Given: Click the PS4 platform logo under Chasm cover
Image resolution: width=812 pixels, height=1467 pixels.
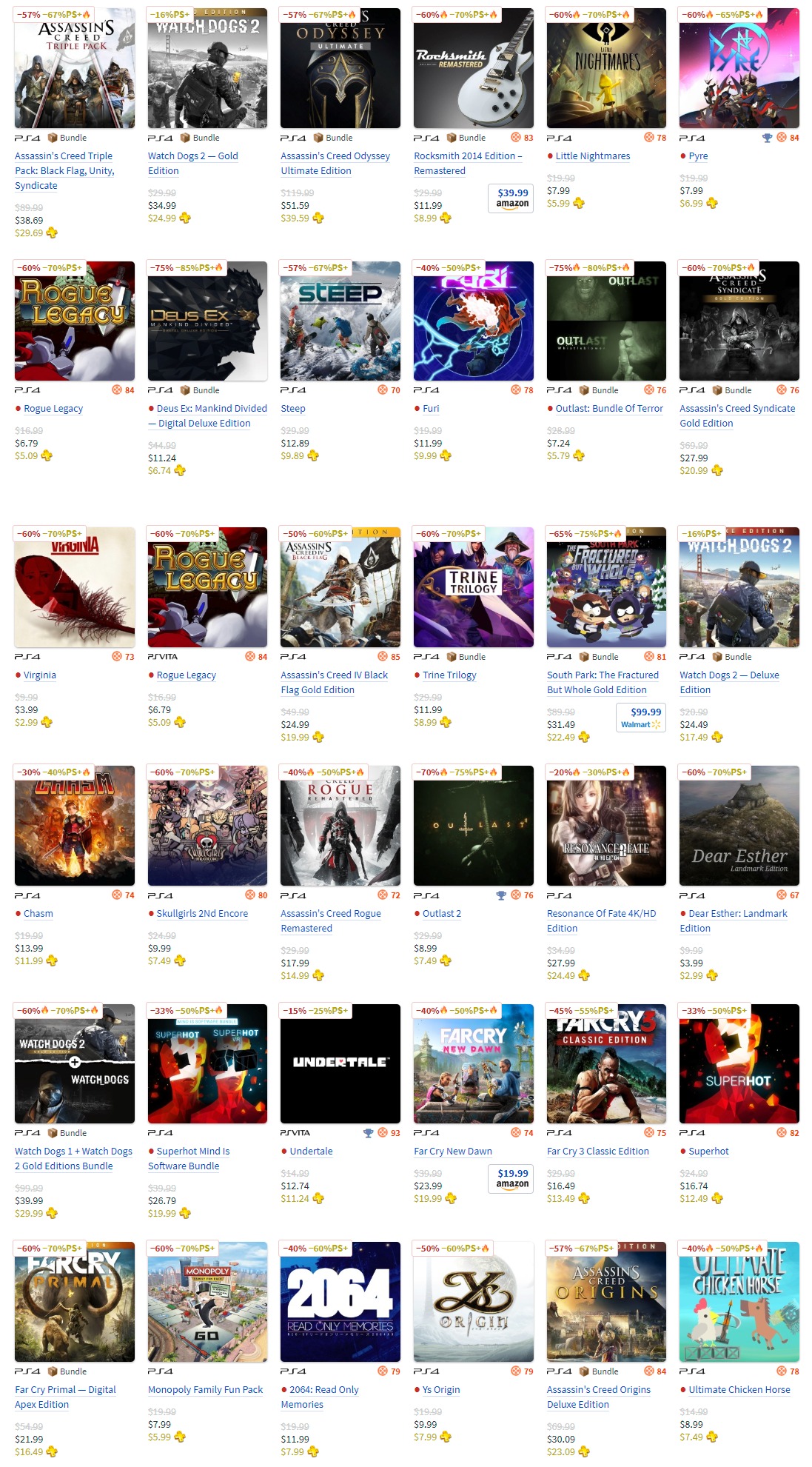Looking at the screenshot, I should (27, 895).
